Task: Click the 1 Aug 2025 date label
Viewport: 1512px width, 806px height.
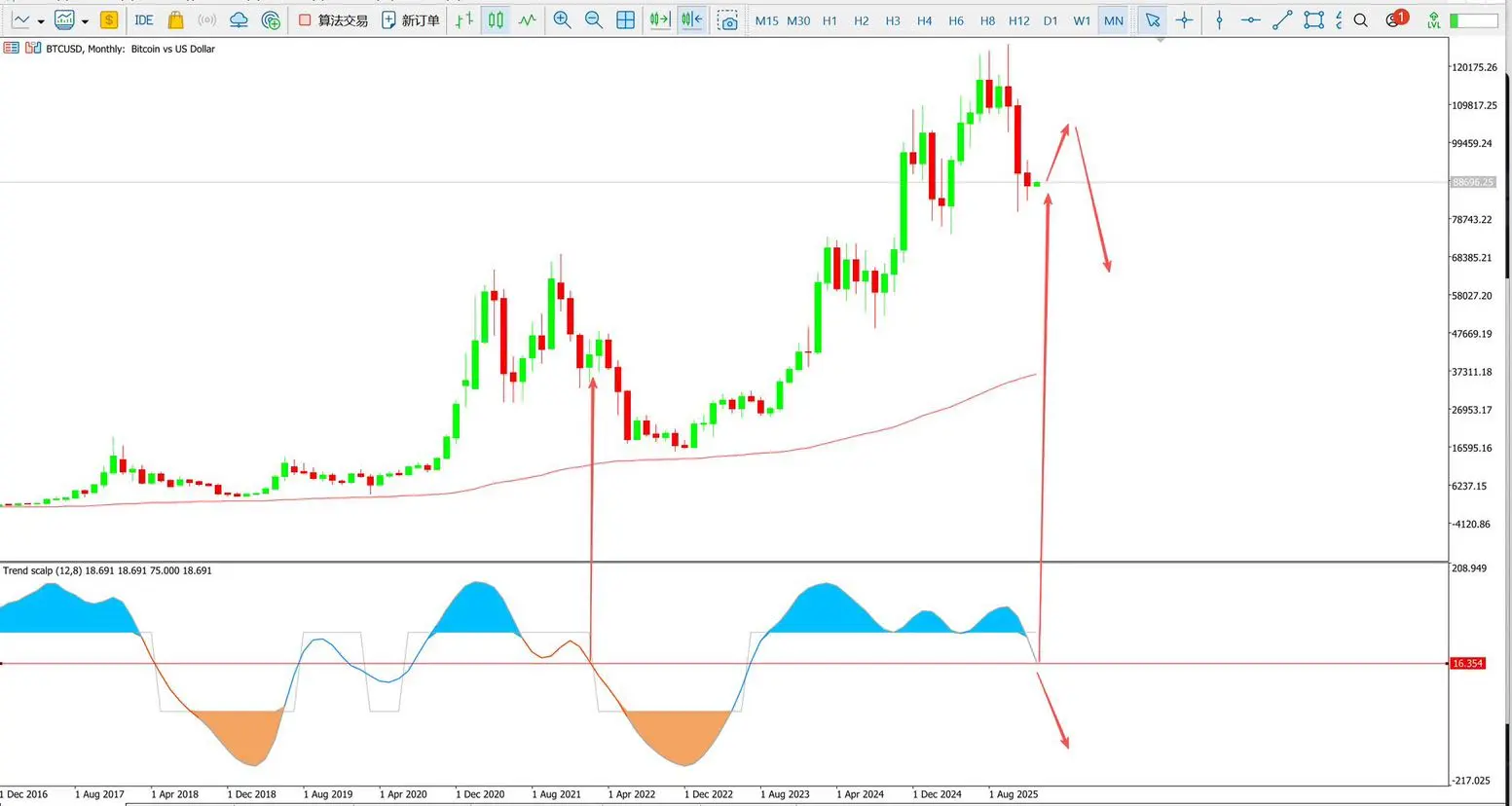Action: [1014, 794]
